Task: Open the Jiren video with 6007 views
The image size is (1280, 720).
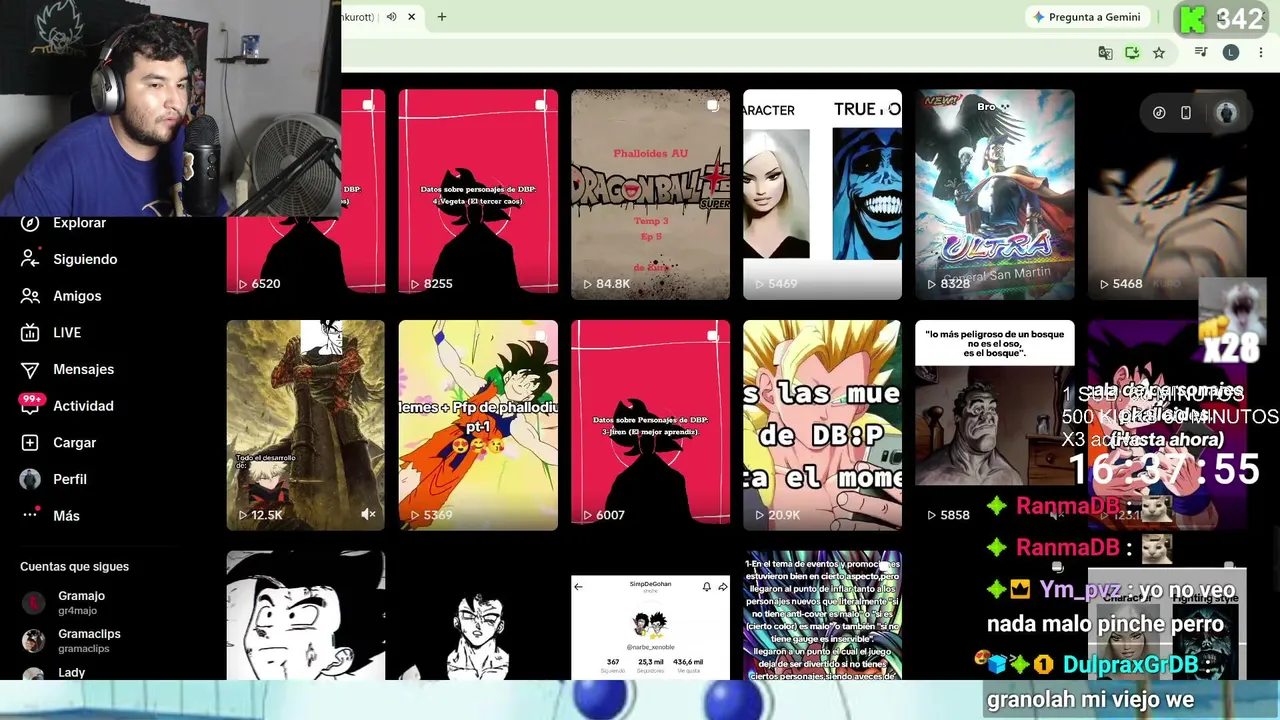Action: tap(650, 425)
